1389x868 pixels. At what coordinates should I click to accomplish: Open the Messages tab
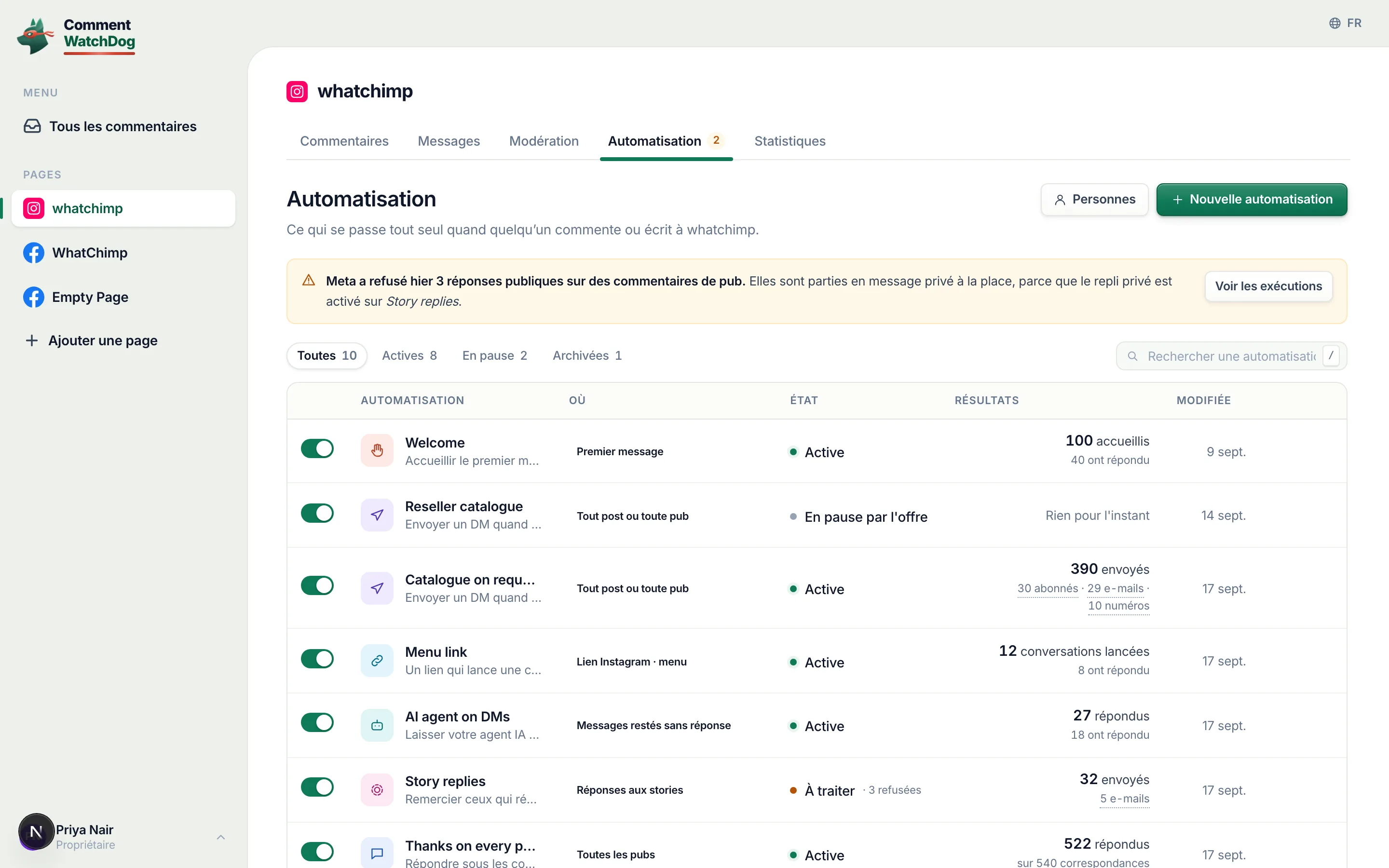click(x=449, y=141)
